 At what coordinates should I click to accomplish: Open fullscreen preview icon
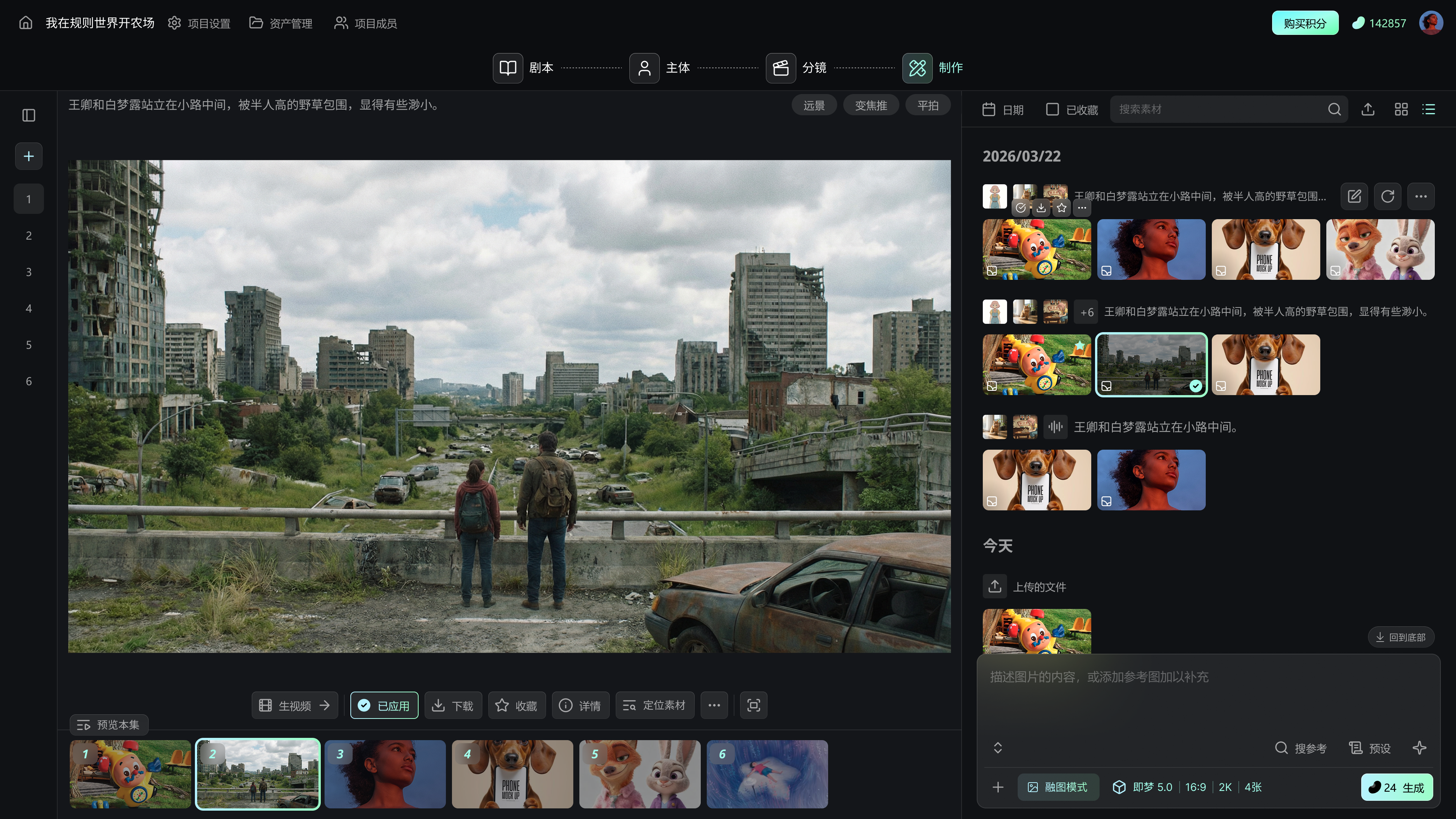pos(753,705)
